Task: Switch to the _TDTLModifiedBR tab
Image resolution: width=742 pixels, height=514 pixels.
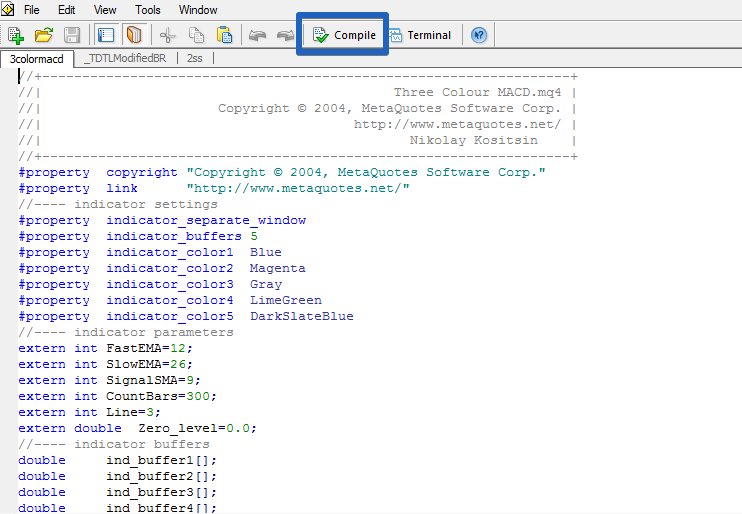Action: [x=125, y=58]
